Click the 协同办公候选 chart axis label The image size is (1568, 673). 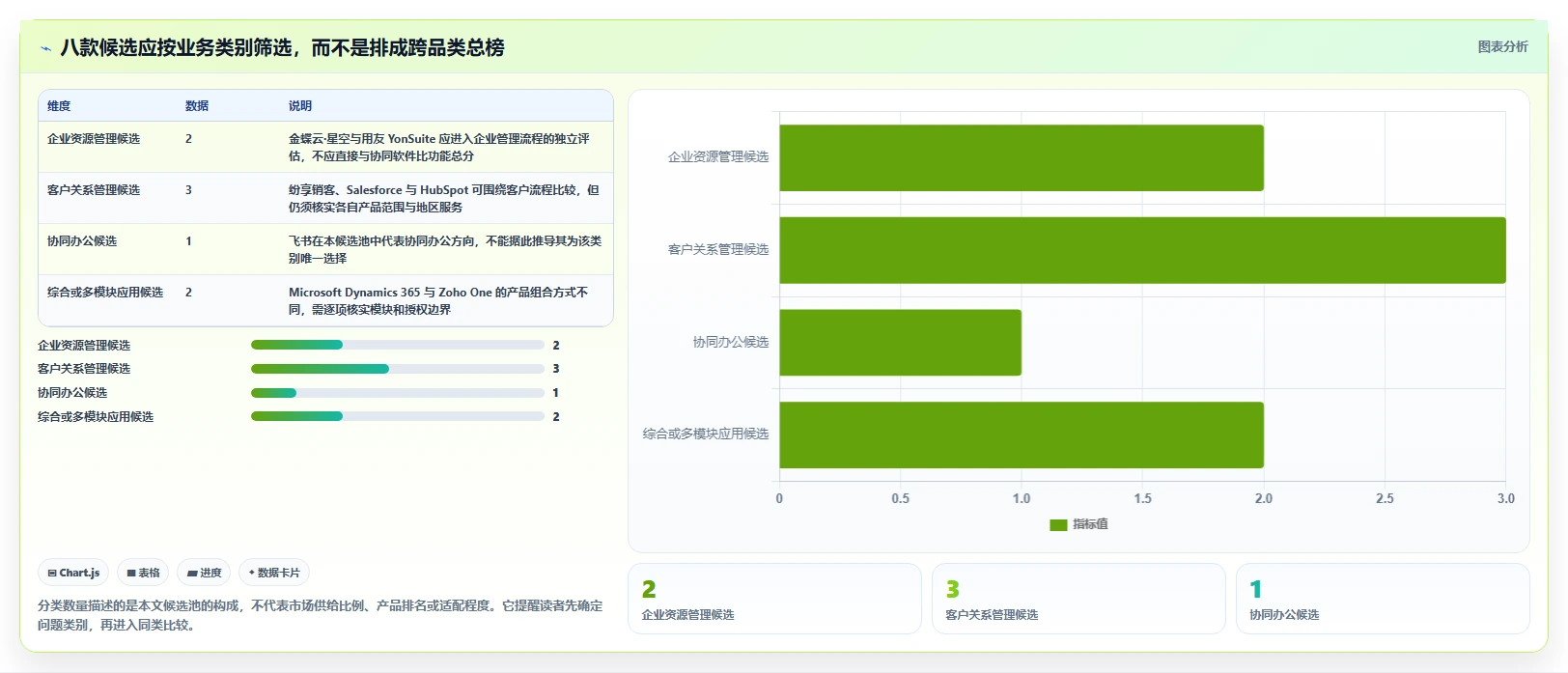(731, 343)
